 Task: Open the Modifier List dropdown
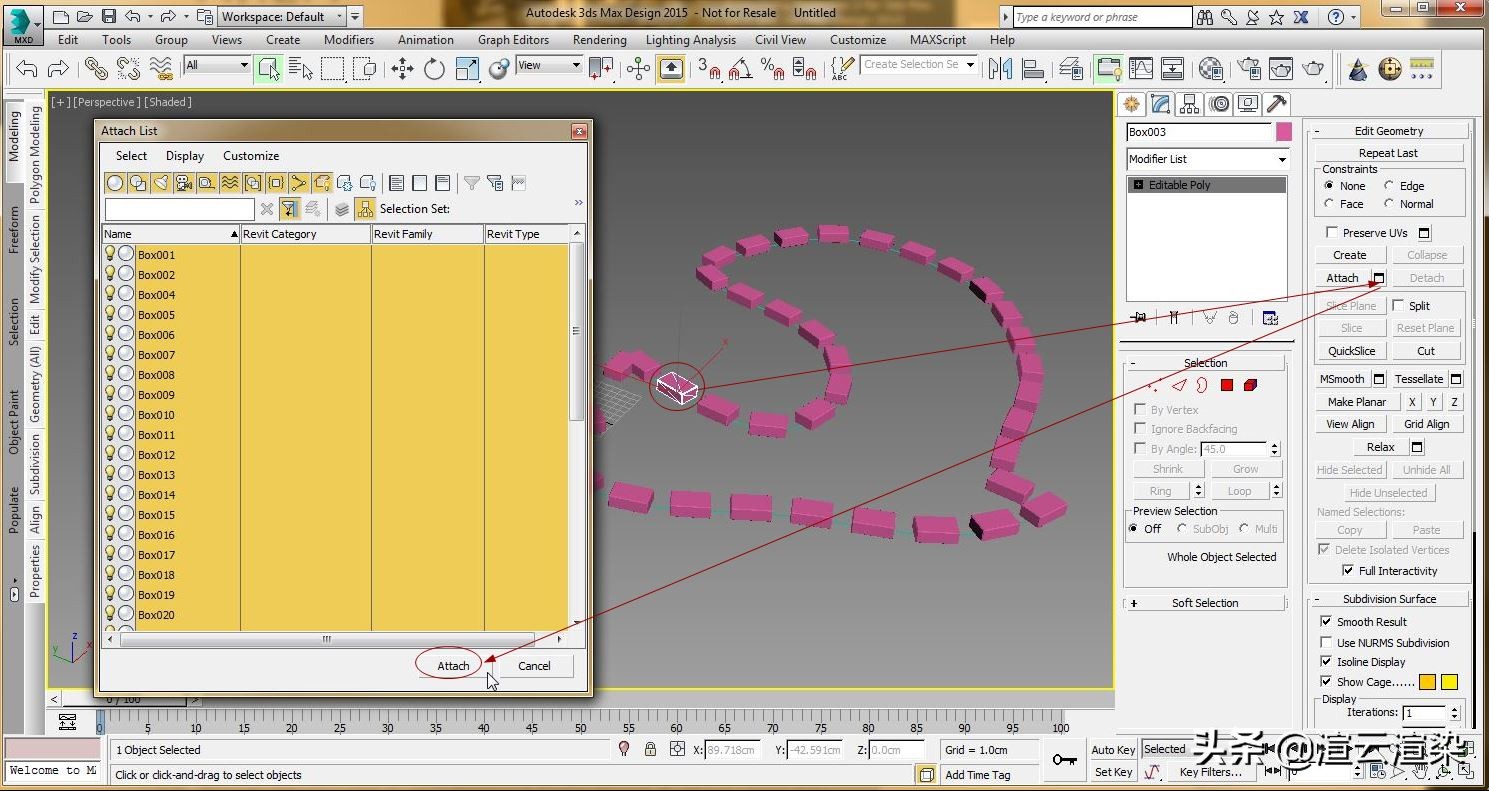click(x=1283, y=159)
